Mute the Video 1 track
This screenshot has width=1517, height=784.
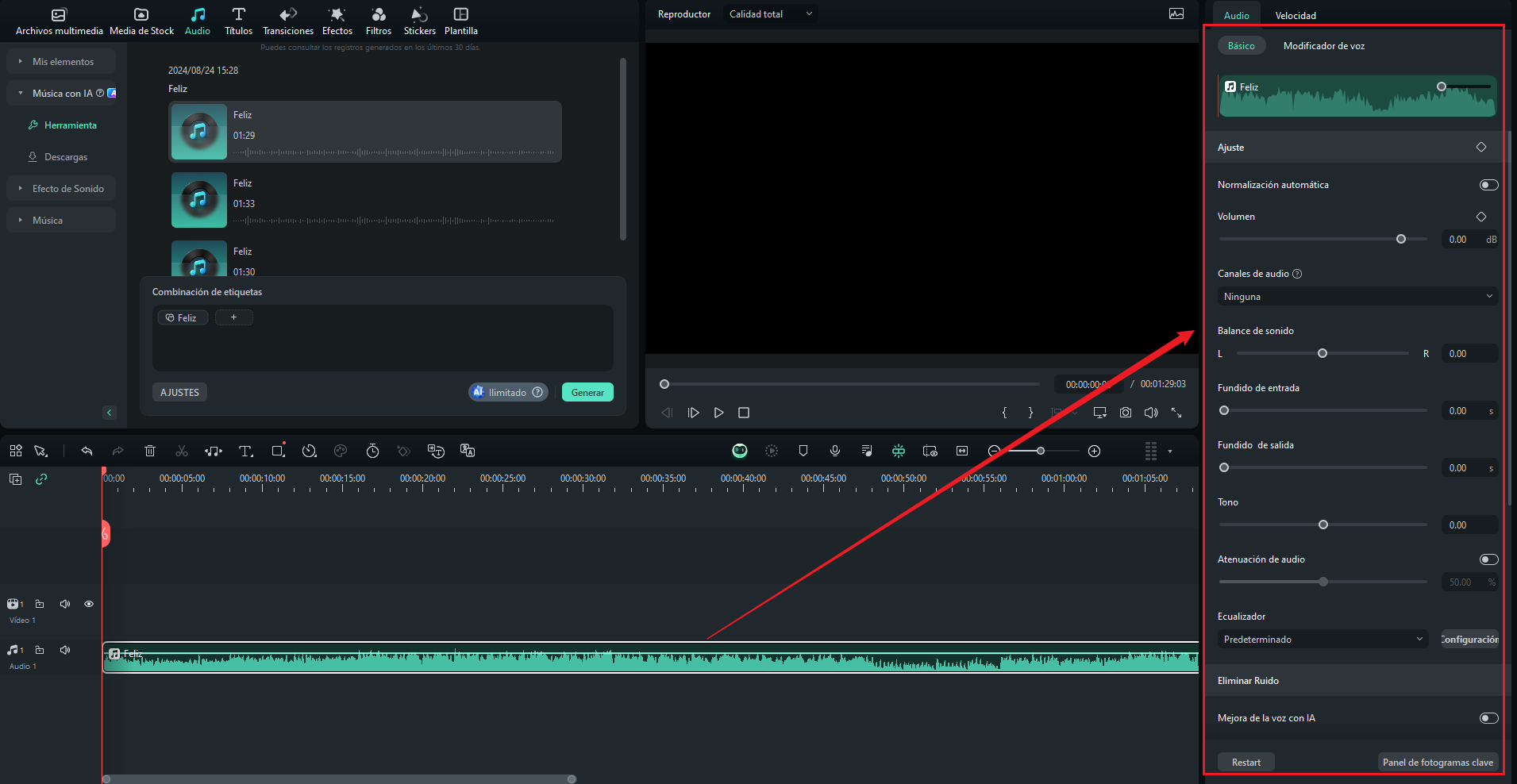(65, 604)
